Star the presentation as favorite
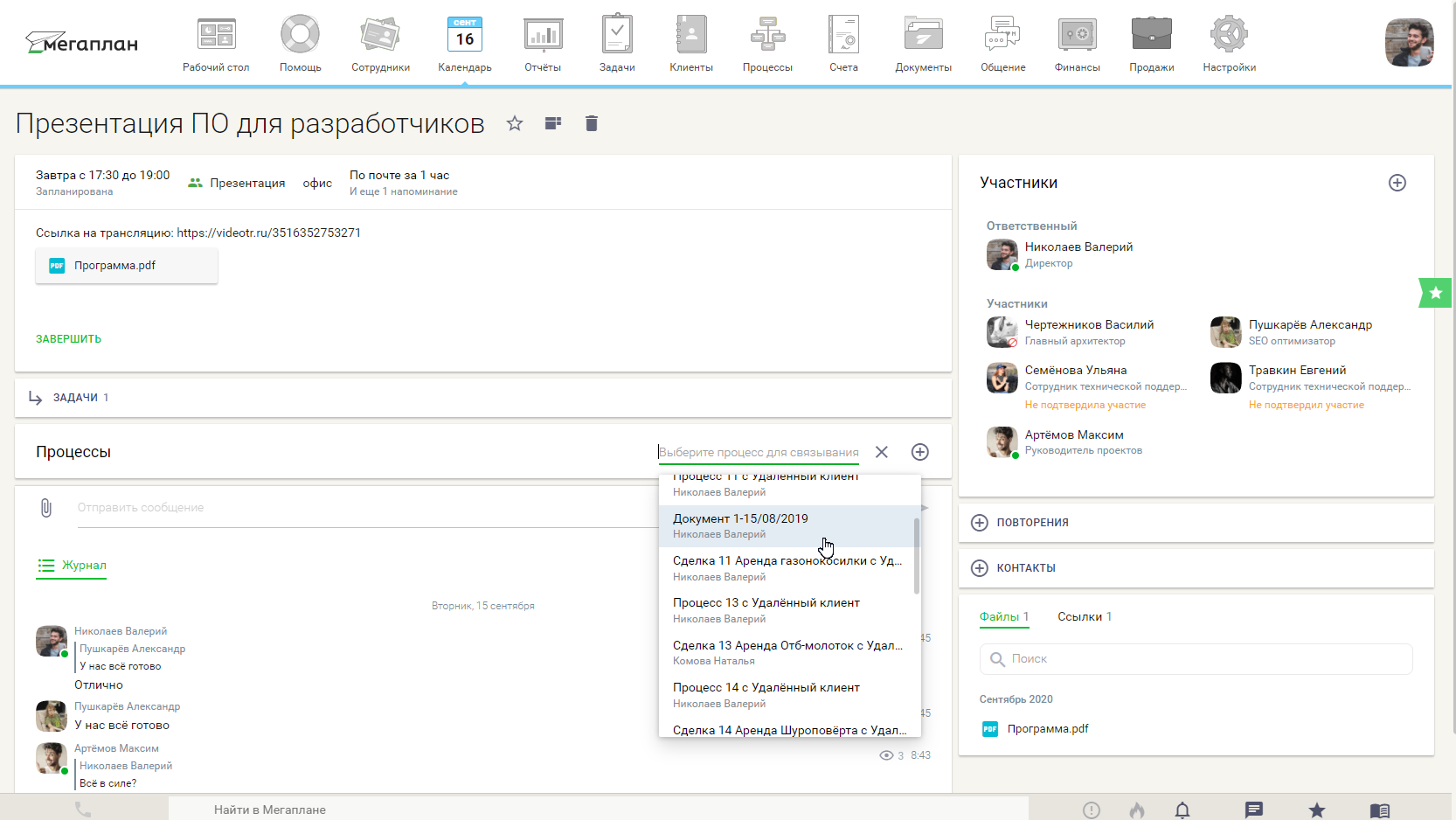 [515, 123]
